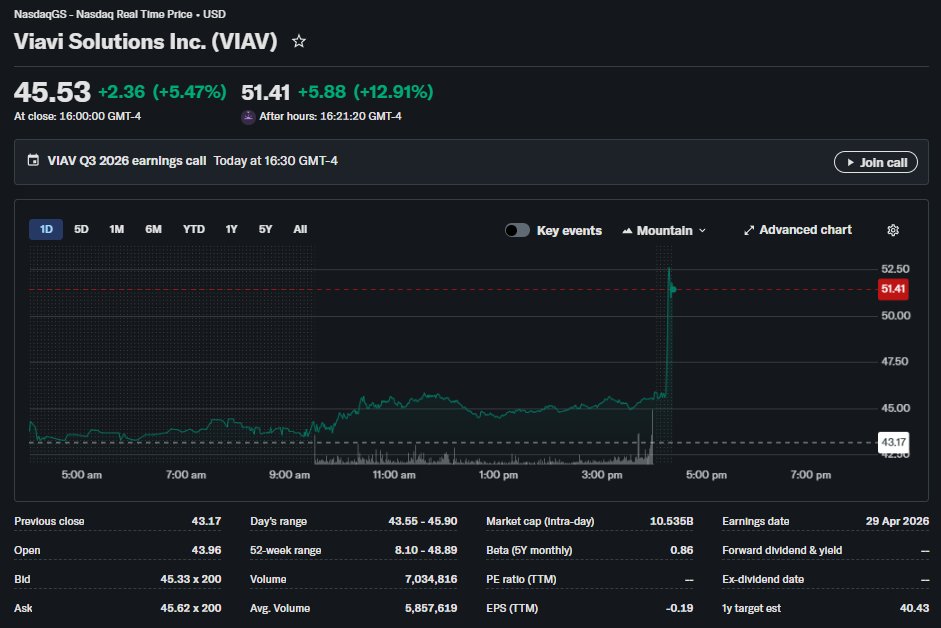This screenshot has width=941, height=628.
Task: Click the earnings call calendar icon
Action: pos(34,160)
